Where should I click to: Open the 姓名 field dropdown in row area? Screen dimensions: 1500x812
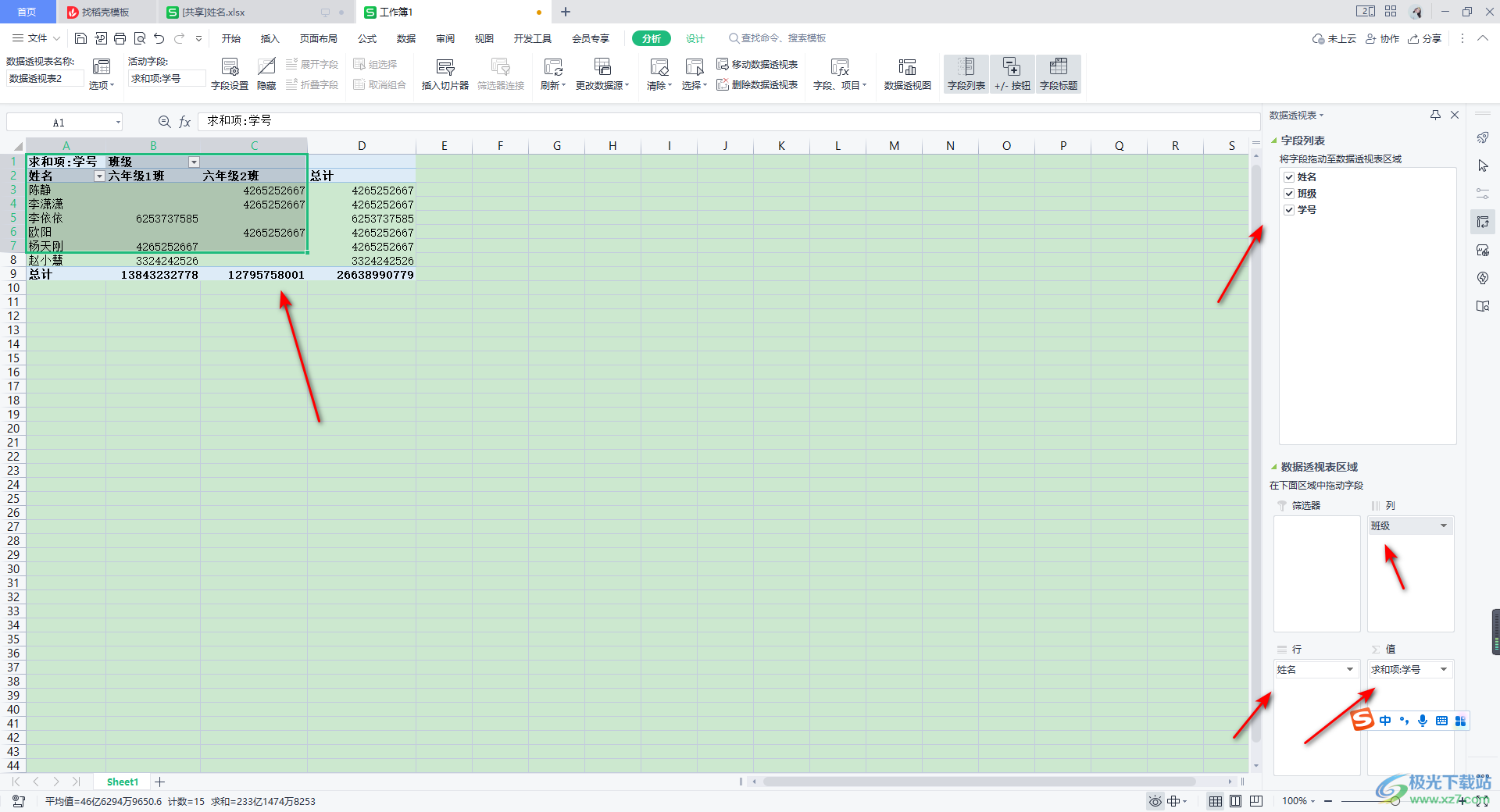[x=1349, y=670]
